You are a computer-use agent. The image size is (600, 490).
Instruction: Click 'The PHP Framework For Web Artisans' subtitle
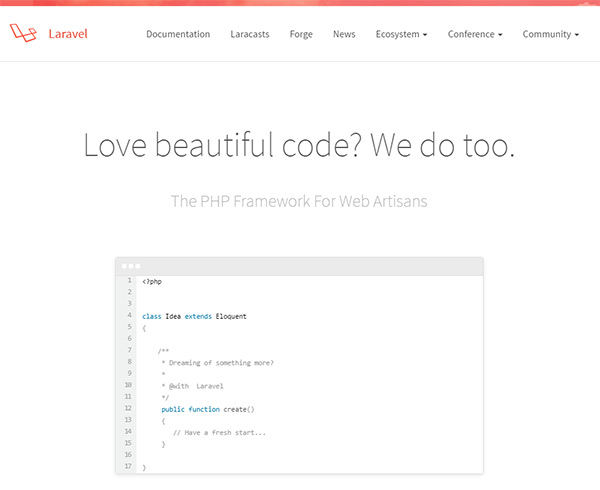click(299, 201)
